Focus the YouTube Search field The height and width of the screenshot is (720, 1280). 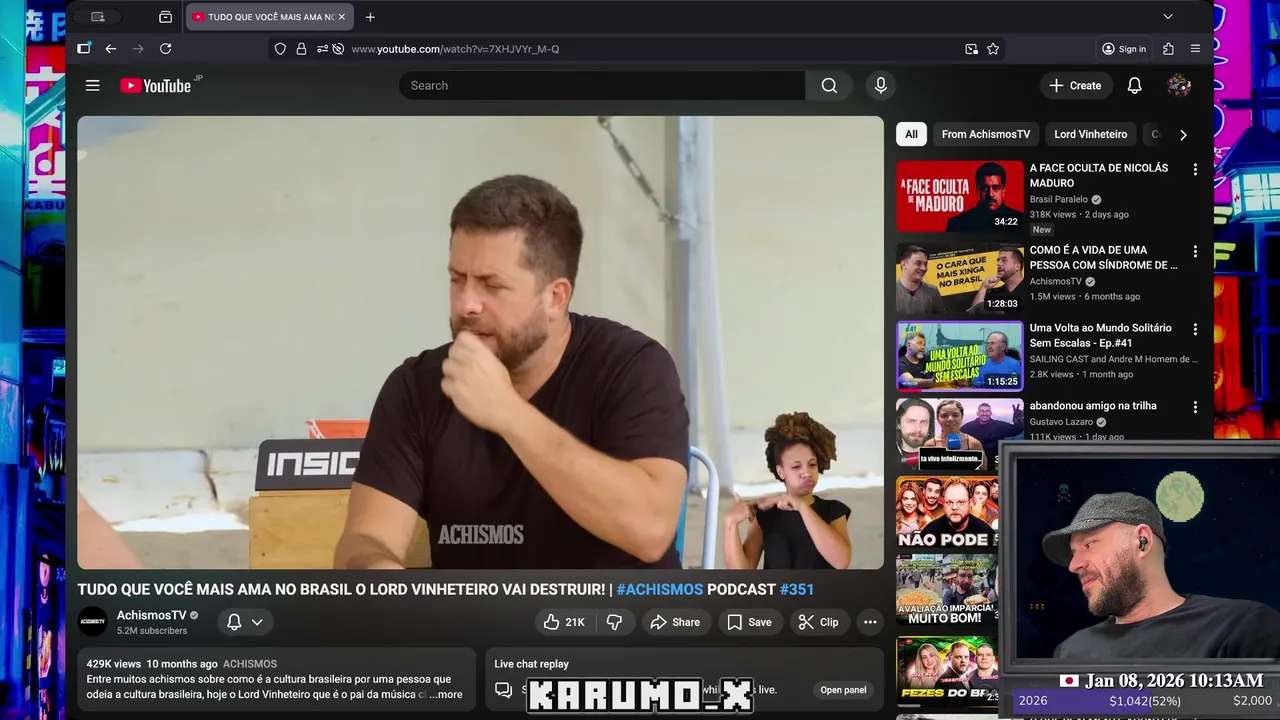click(602, 86)
